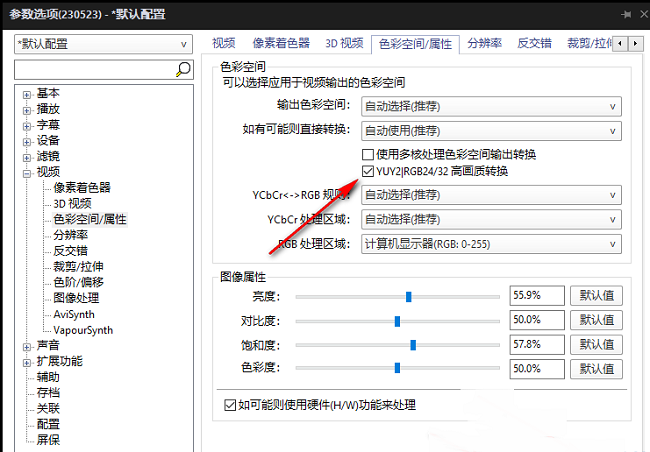Select 屏保 in the tree
Viewport: 650px width, 452px height.
[x=48, y=440]
